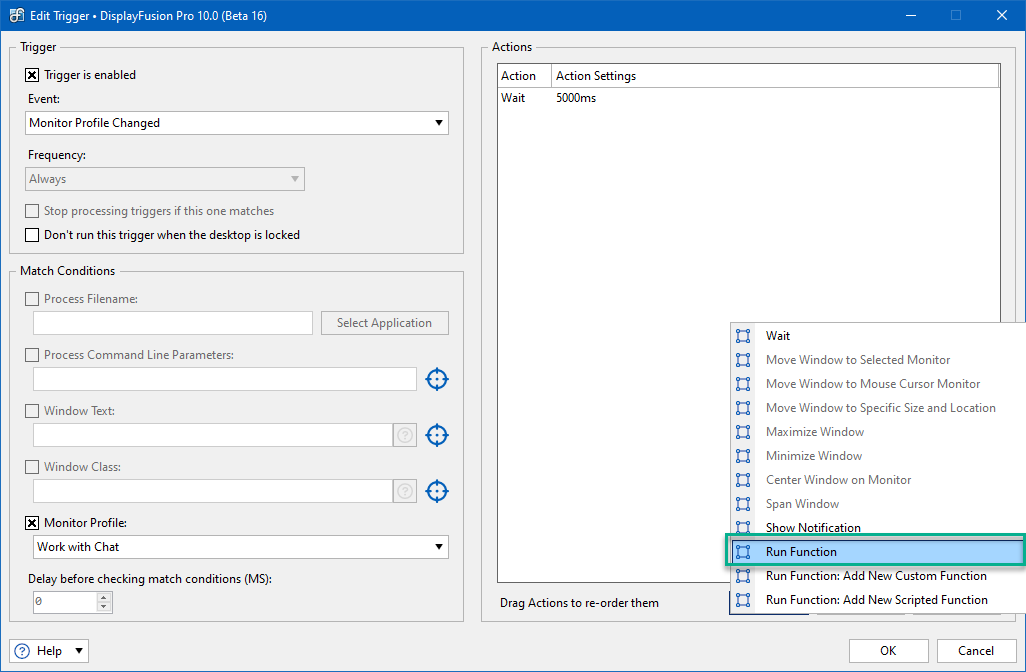Screen dimensions: 1026x672
Task: Click the question mark icon beside Window Class field
Action: pos(405,491)
